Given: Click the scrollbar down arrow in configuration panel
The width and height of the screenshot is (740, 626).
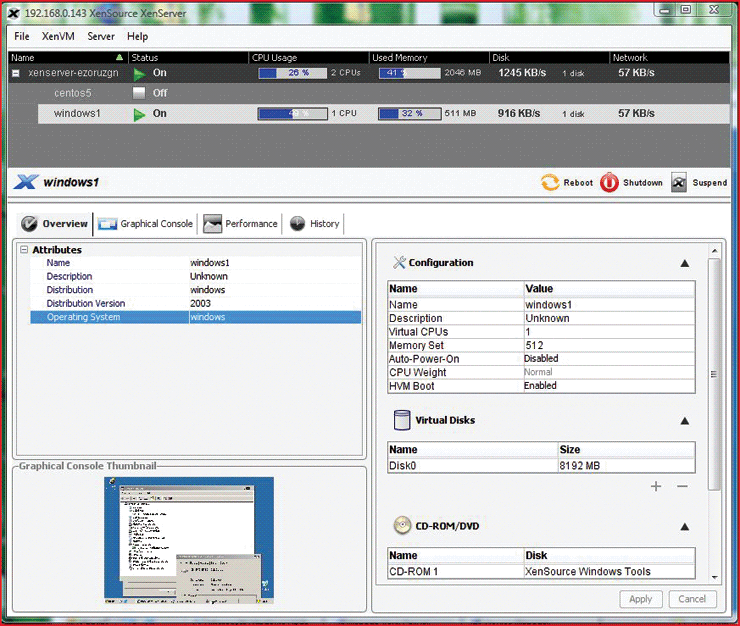Looking at the screenshot, I should (715, 577).
